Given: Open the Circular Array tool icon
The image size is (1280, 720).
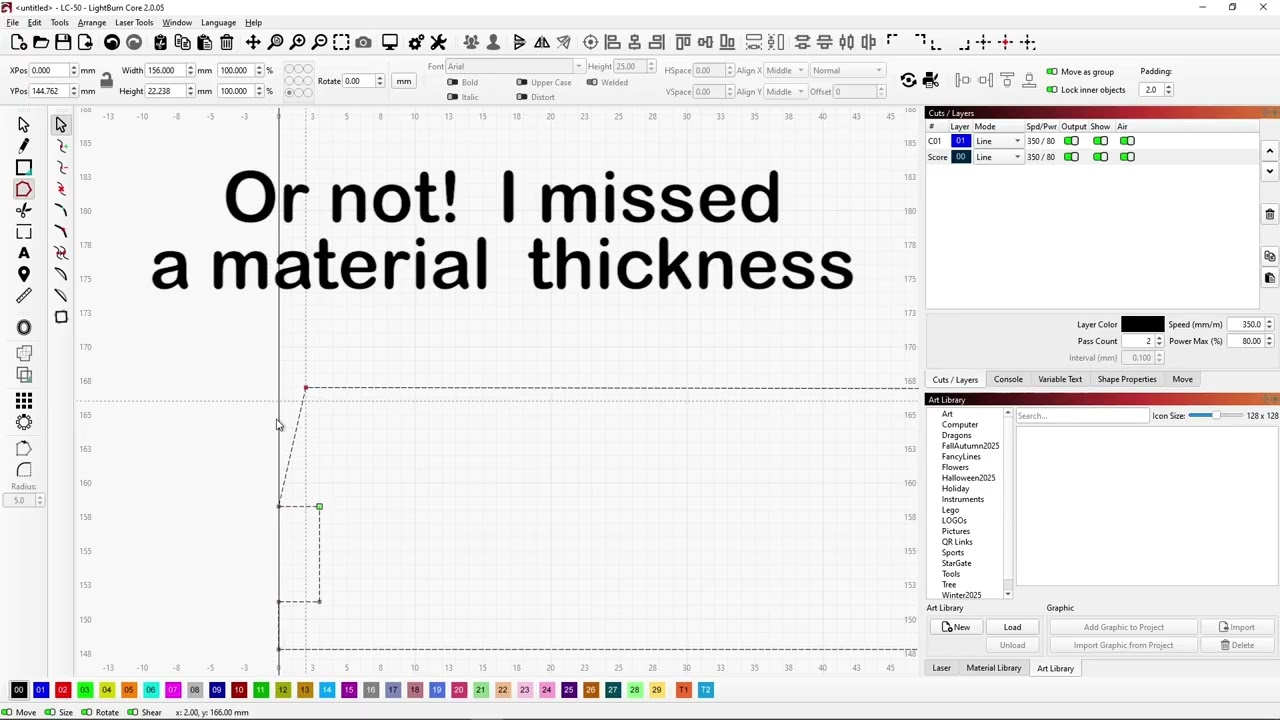Looking at the screenshot, I should (24, 422).
